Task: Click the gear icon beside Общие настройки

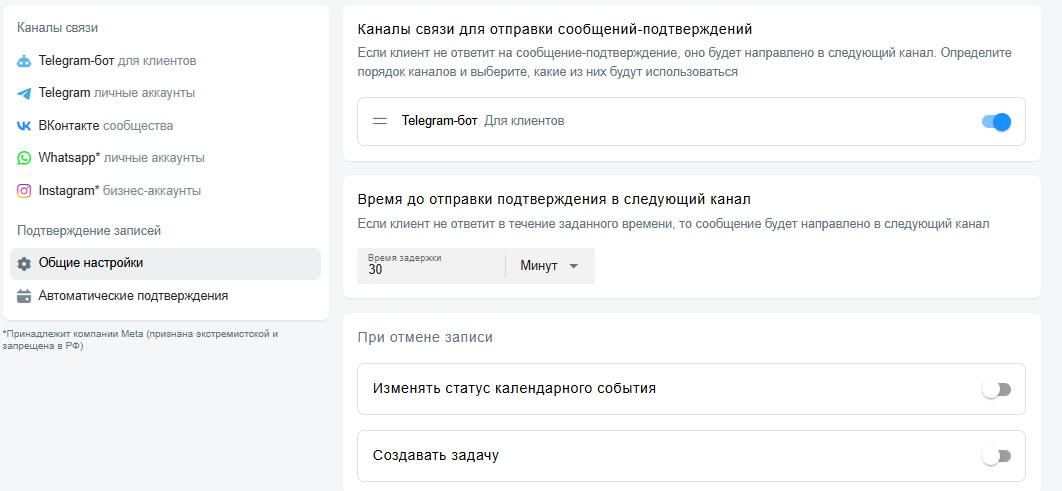Action: coord(24,264)
